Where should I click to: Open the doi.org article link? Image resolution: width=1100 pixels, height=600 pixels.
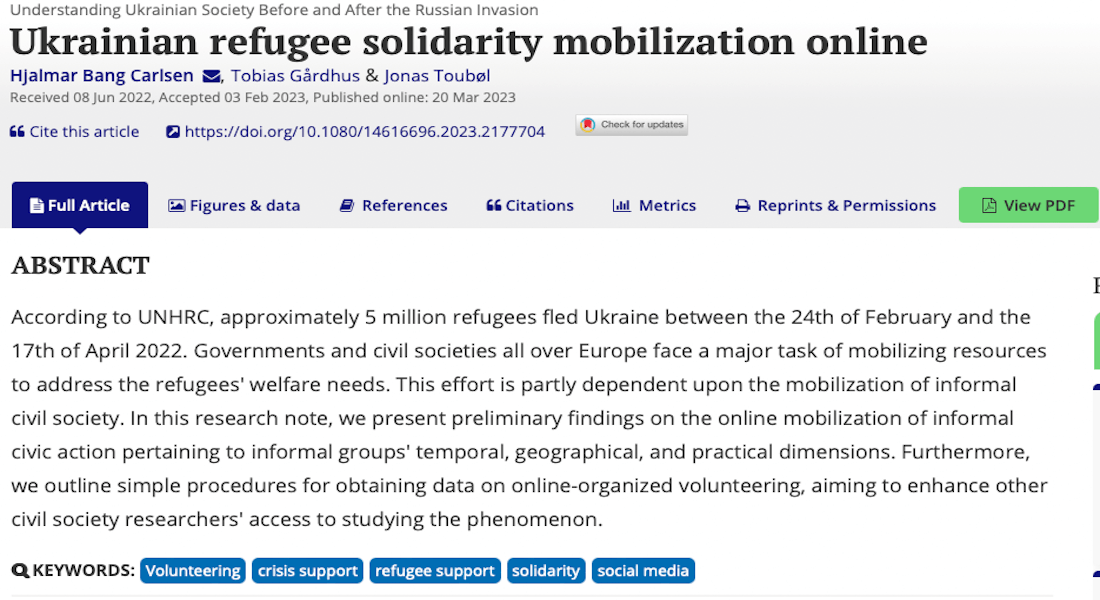(365, 131)
